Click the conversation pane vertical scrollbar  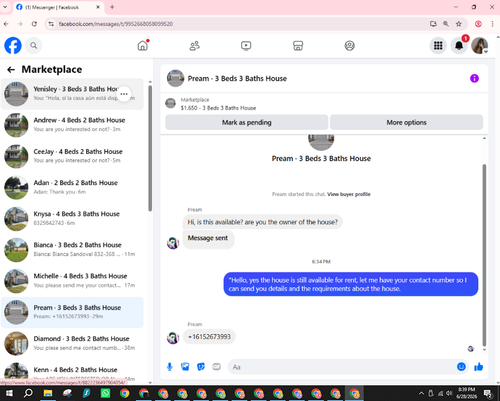(x=484, y=255)
